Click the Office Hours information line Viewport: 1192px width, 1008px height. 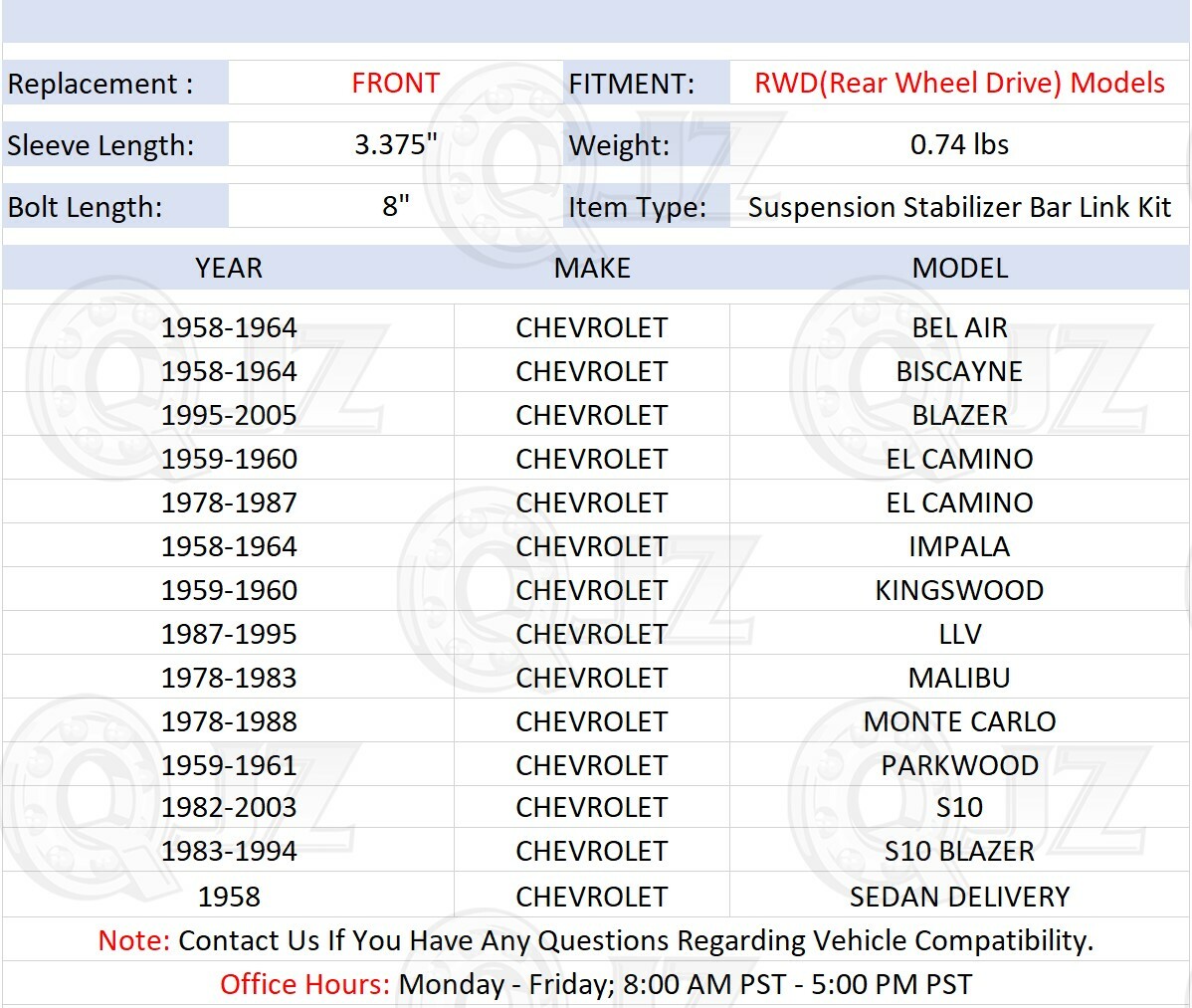[596, 984]
